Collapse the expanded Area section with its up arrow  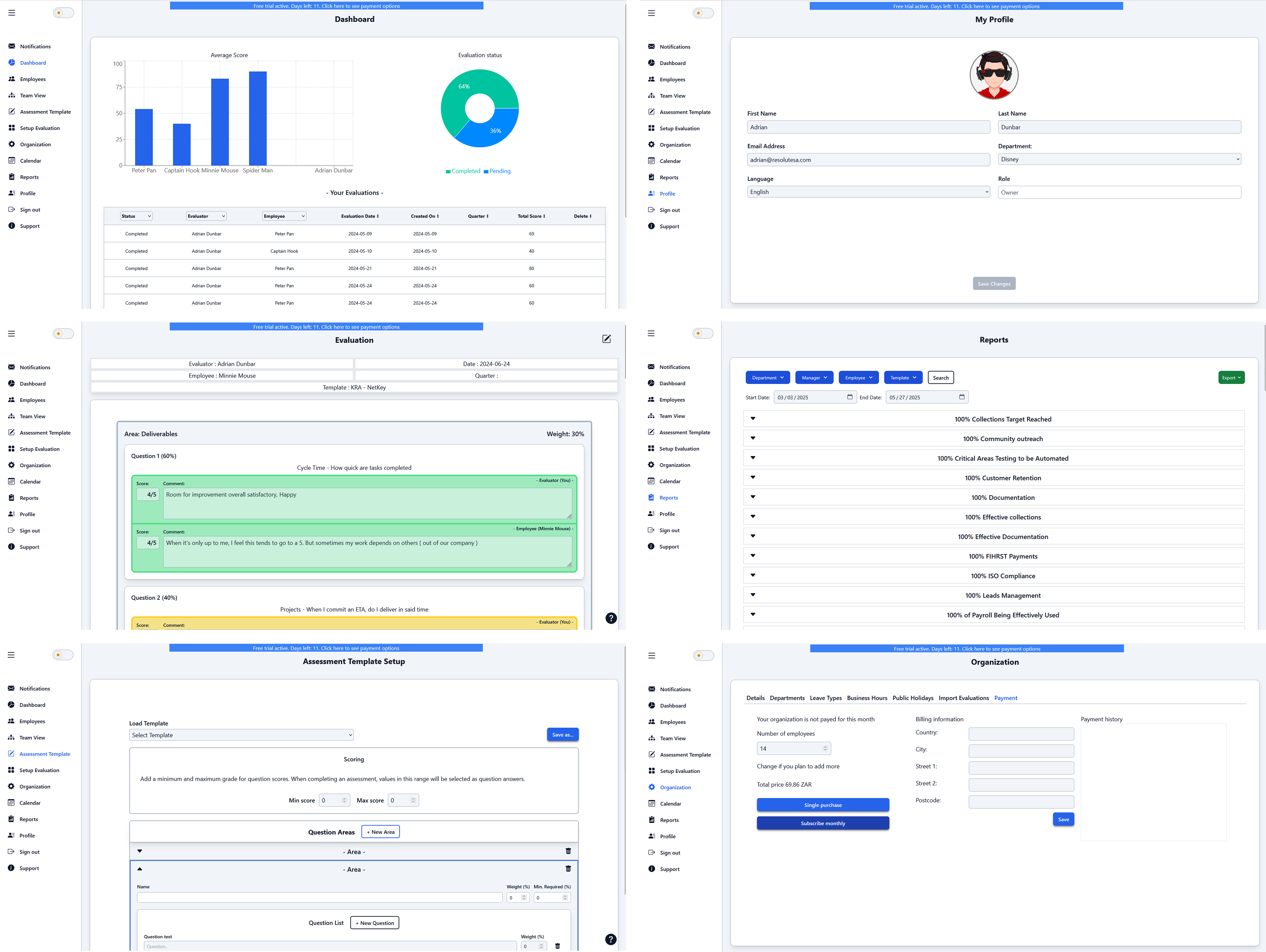140,869
